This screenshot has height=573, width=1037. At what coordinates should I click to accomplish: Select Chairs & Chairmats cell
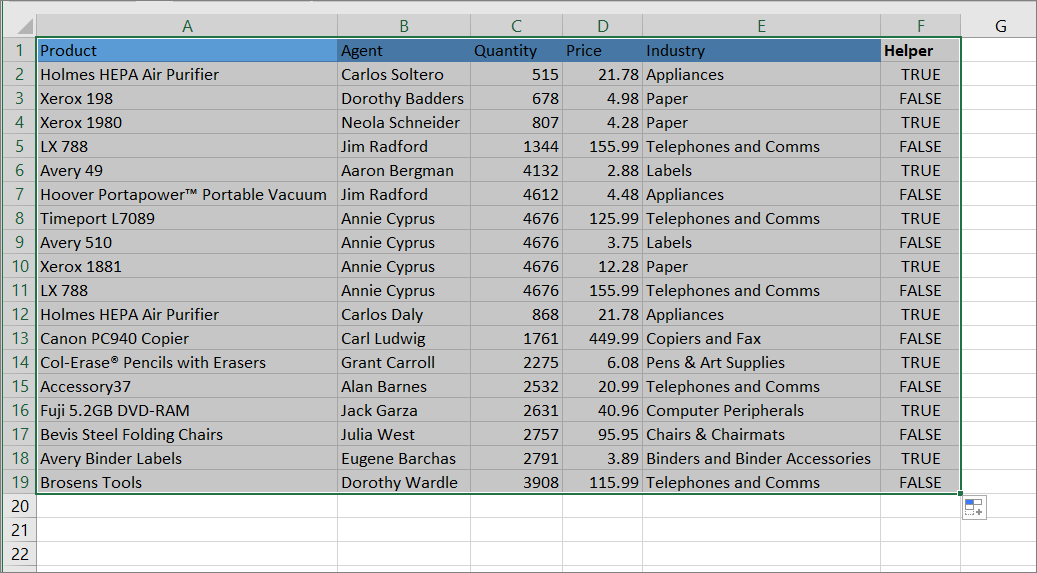point(761,434)
